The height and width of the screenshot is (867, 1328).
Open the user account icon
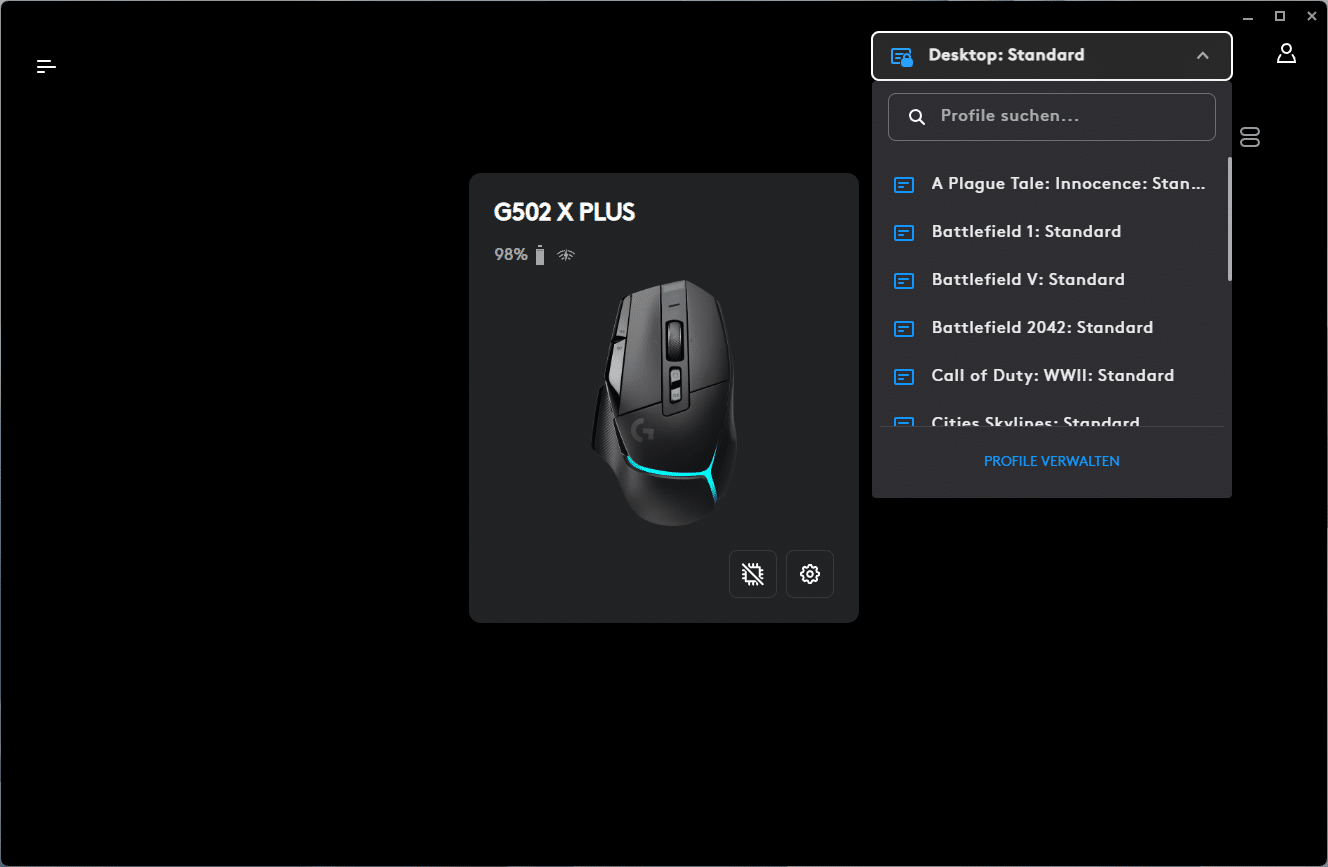click(x=1286, y=54)
